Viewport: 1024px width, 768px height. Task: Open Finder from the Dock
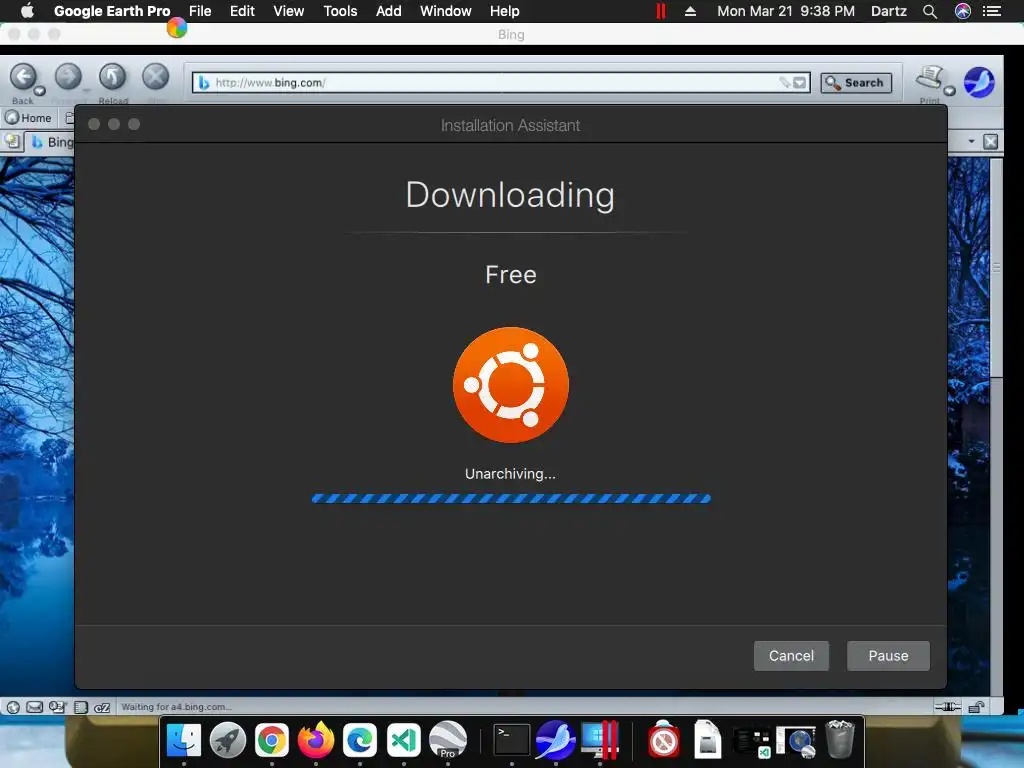click(184, 740)
